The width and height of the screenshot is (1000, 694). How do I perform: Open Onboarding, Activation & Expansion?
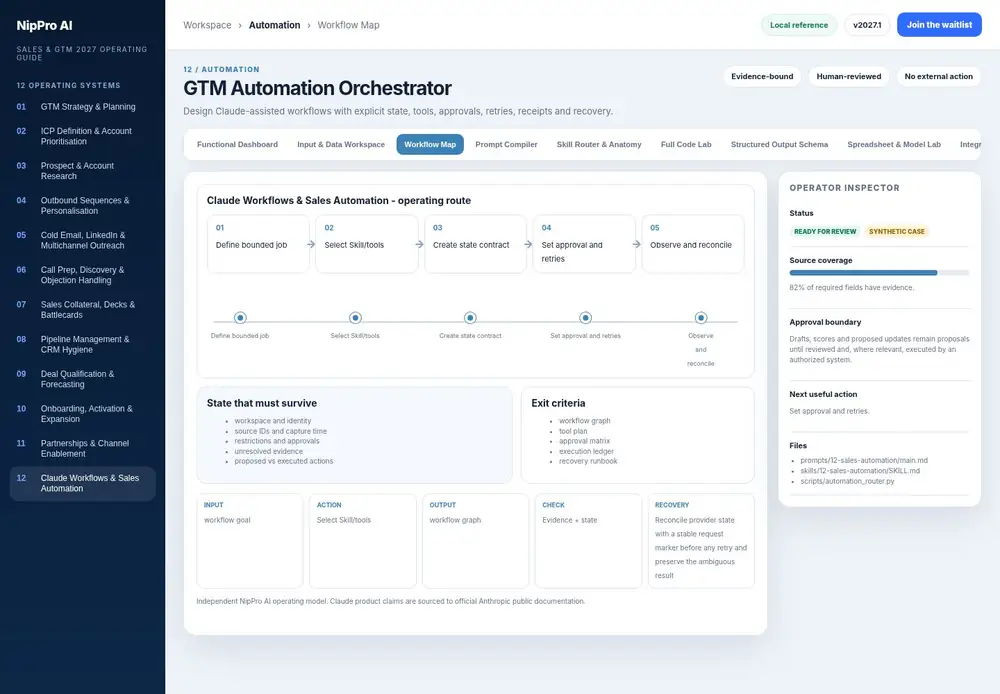[x=83, y=413]
